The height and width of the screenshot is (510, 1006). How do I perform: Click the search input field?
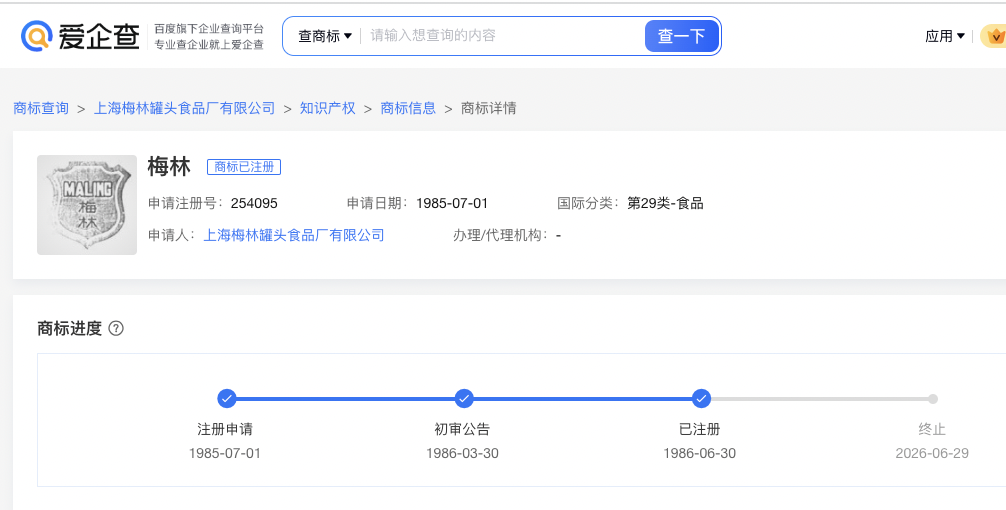tap(500, 36)
